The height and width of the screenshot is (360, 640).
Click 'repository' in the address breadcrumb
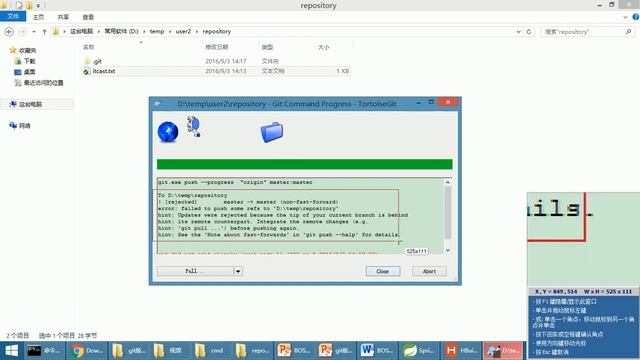pyautogui.click(x=217, y=31)
